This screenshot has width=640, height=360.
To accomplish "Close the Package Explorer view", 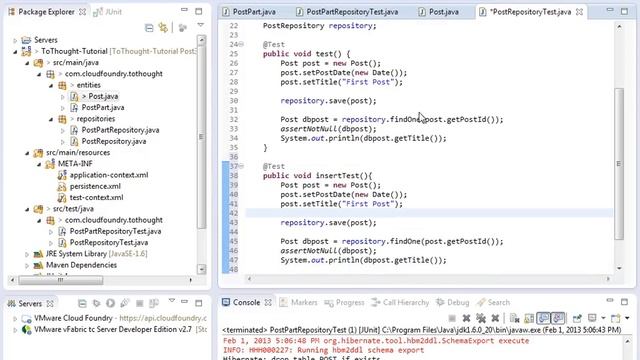I will (82, 12).
